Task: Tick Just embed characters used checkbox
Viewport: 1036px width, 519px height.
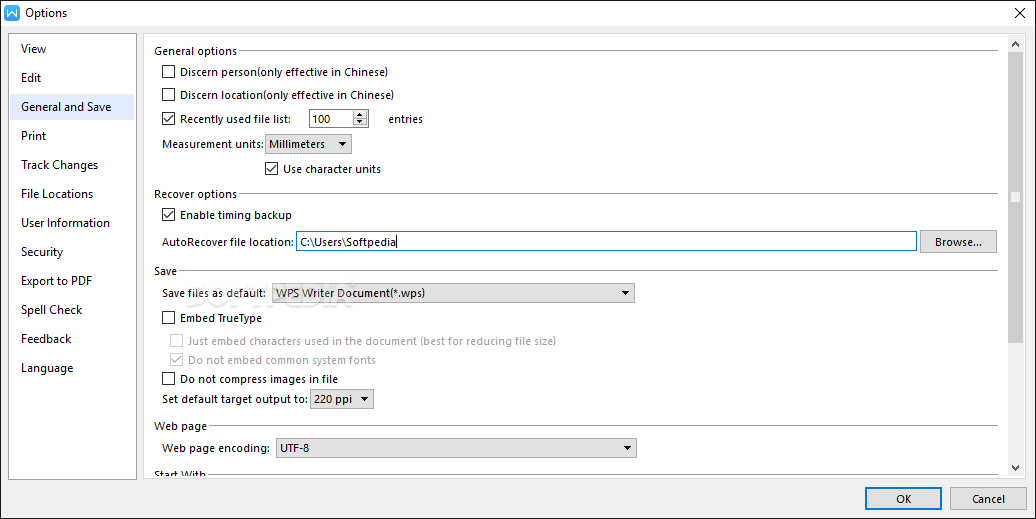Action: (x=176, y=341)
